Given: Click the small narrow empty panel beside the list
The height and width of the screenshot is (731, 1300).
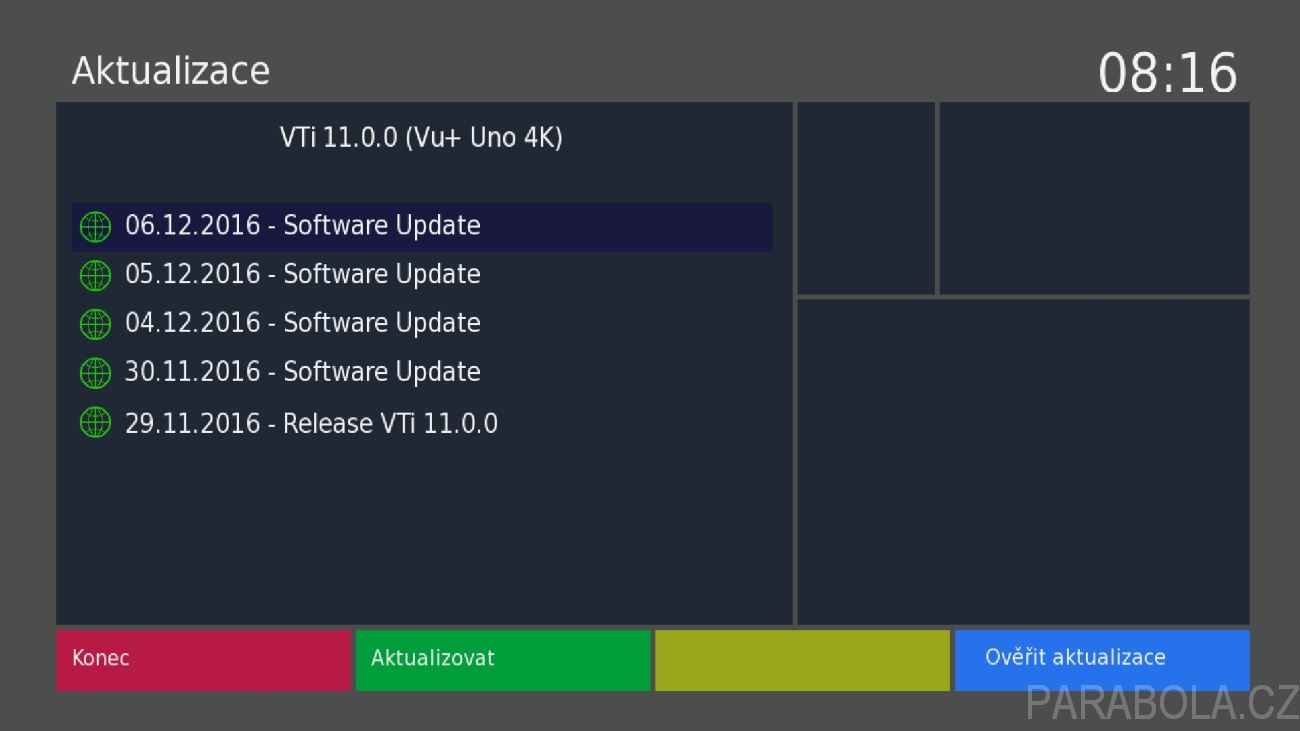Looking at the screenshot, I should point(866,198).
